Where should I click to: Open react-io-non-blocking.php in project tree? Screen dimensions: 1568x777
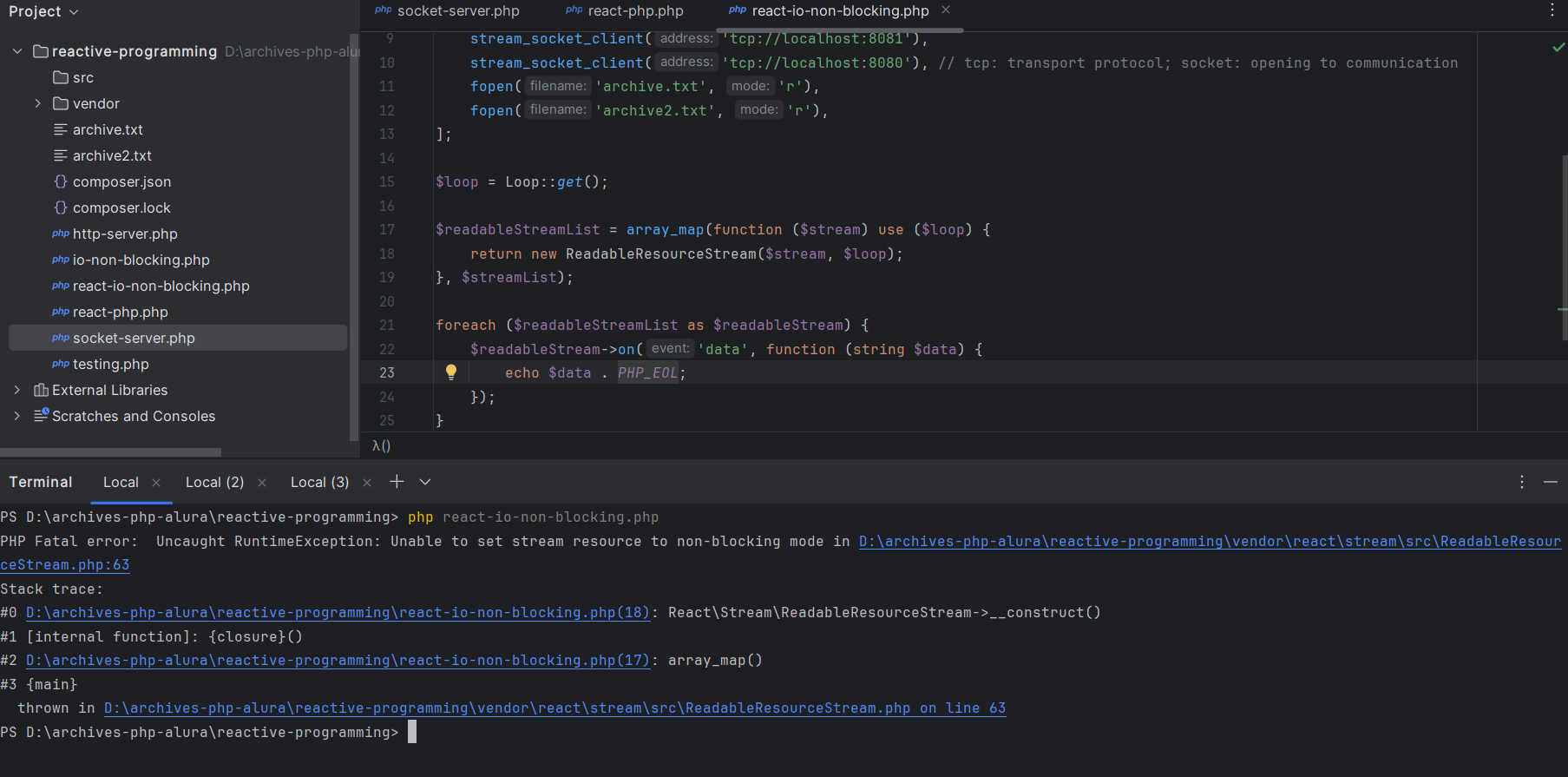[x=161, y=286]
